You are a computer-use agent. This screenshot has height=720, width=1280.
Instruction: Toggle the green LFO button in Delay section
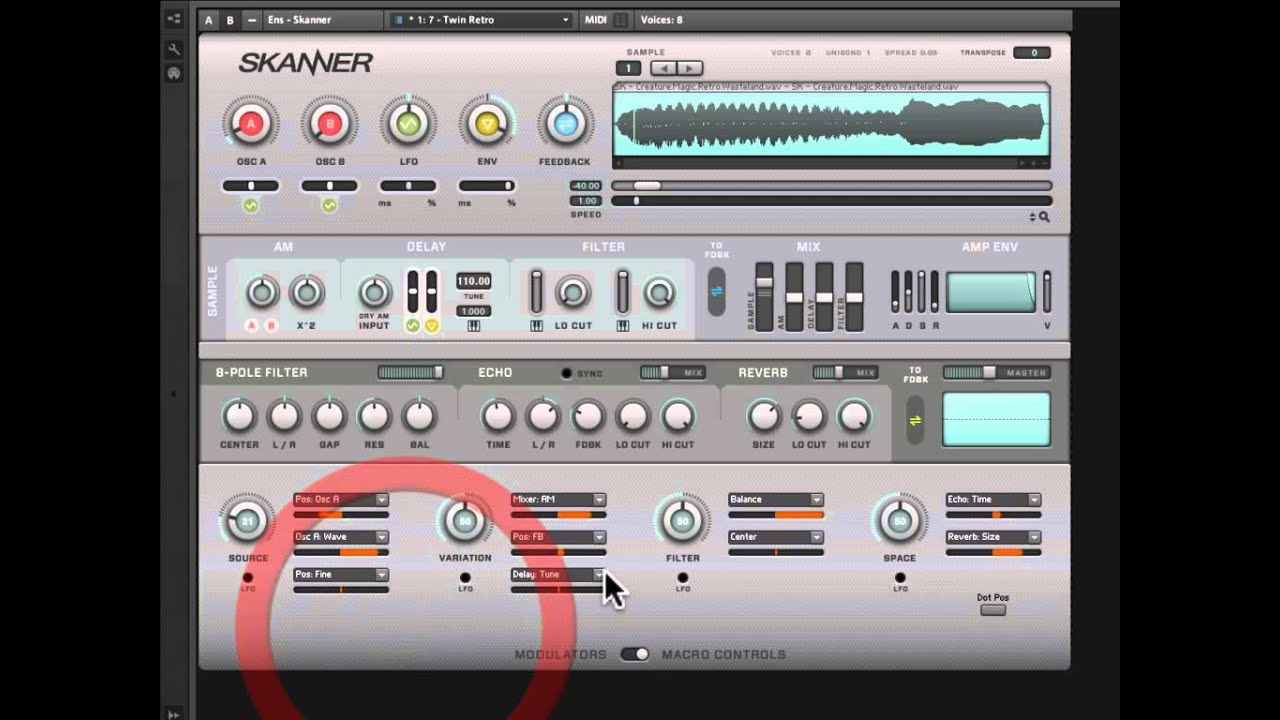(412, 326)
